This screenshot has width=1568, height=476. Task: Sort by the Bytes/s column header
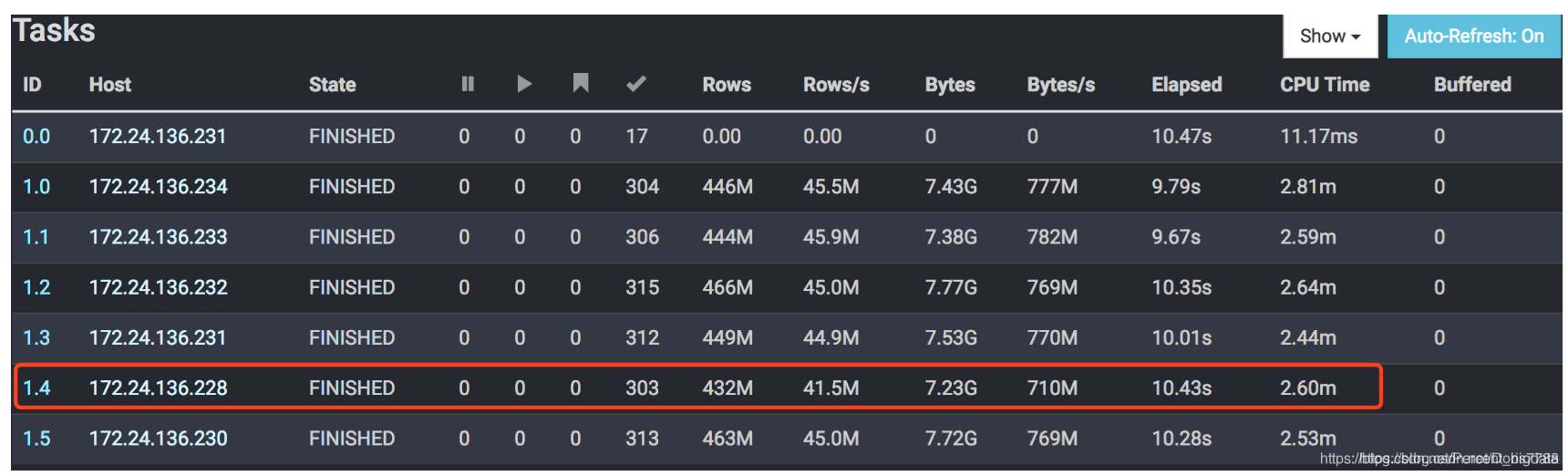1060,85
